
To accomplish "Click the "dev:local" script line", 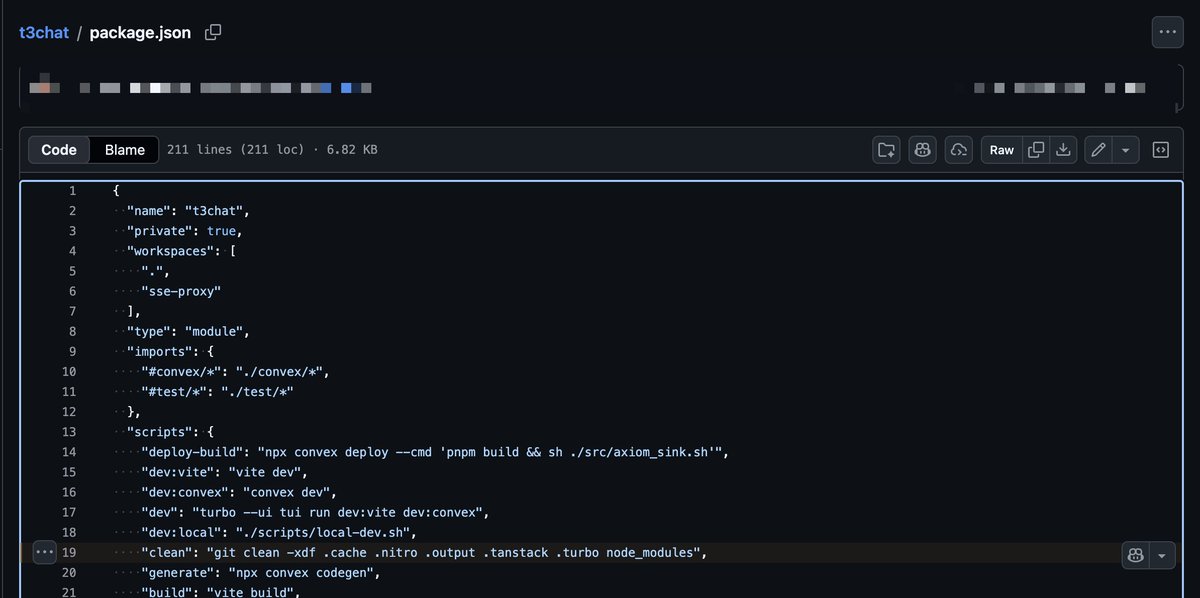I will click(279, 532).
